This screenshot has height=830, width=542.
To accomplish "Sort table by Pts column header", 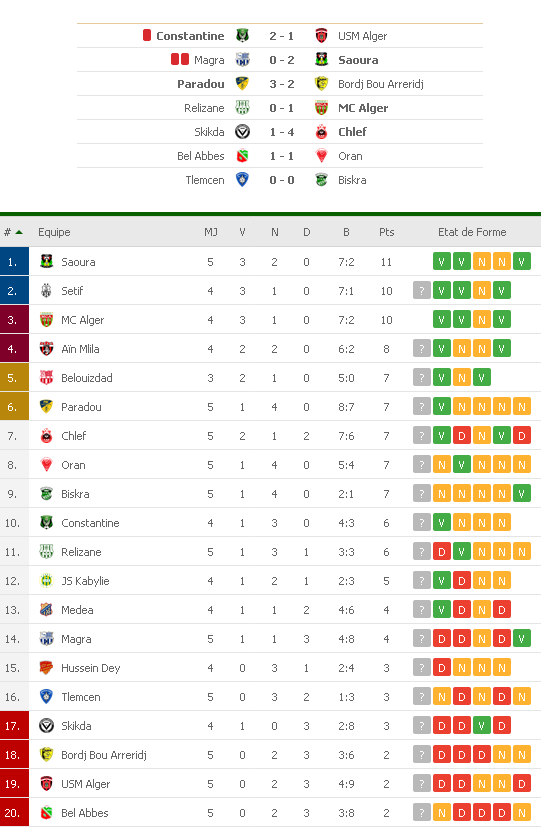I will tap(386, 232).
